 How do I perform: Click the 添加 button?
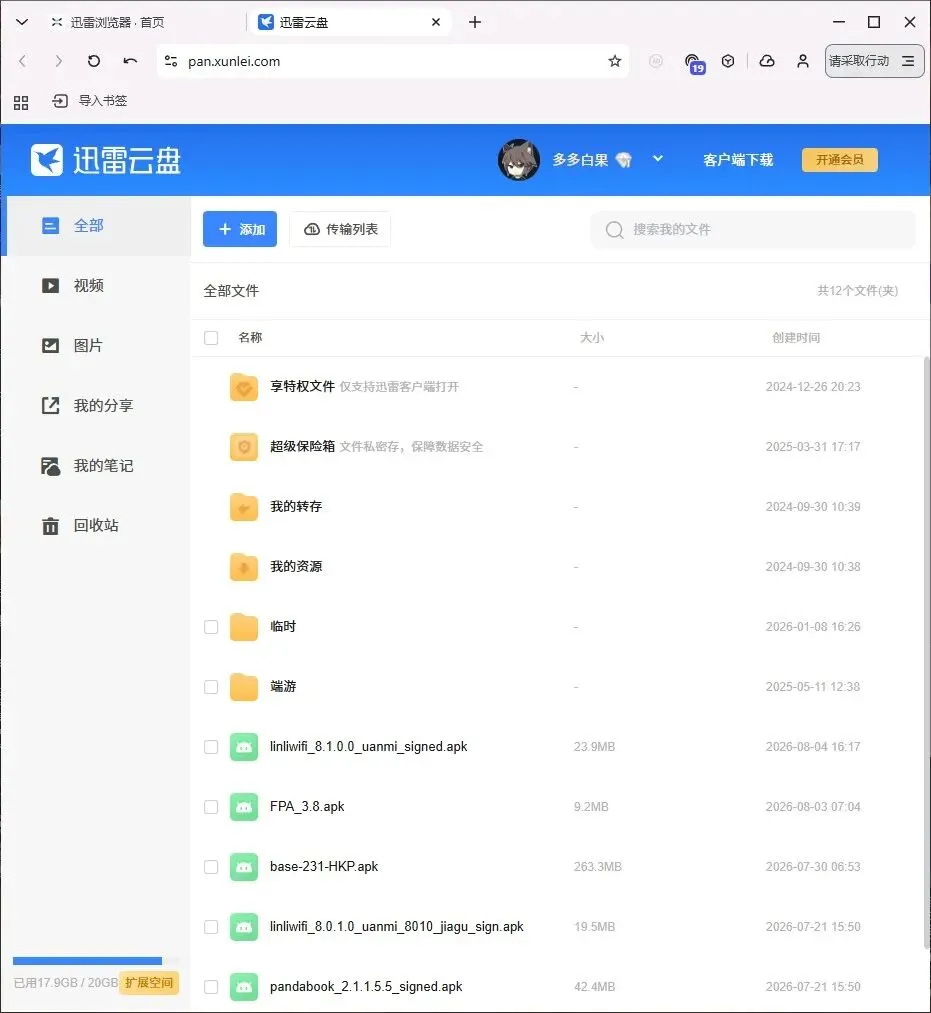tap(240, 229)
